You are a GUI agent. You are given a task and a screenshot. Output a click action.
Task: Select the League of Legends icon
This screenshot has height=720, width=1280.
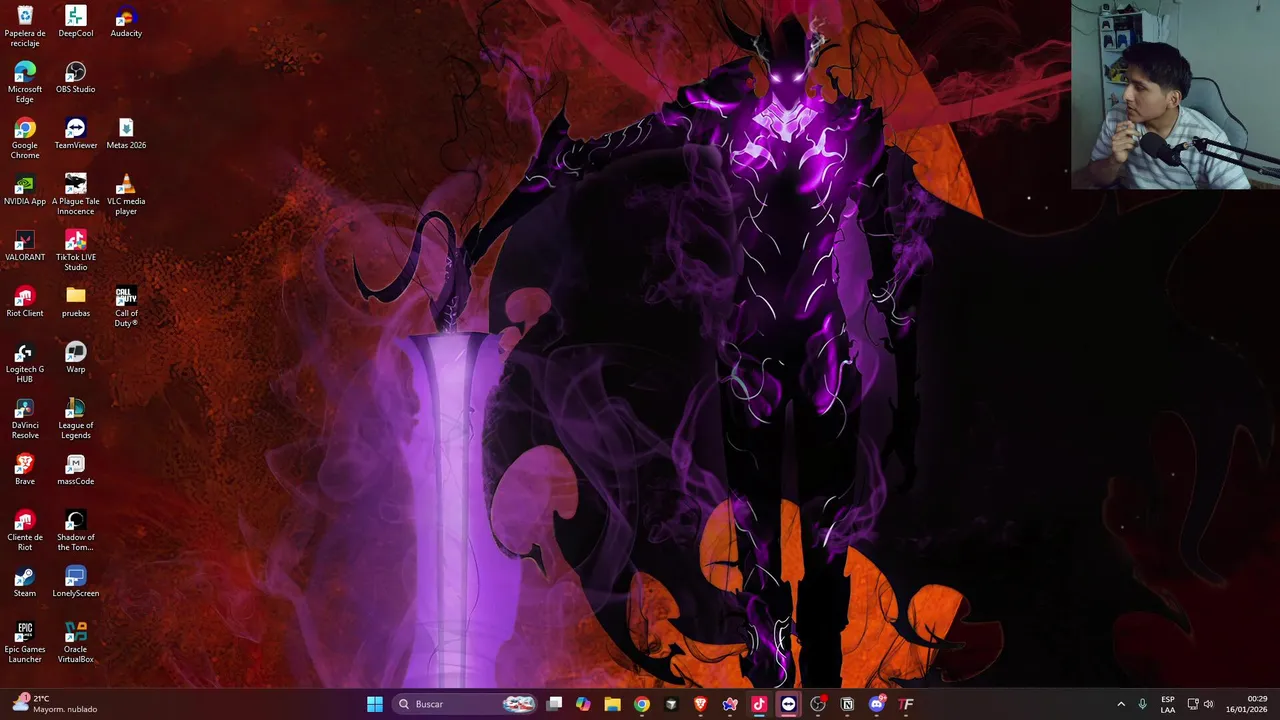(76, 418)
